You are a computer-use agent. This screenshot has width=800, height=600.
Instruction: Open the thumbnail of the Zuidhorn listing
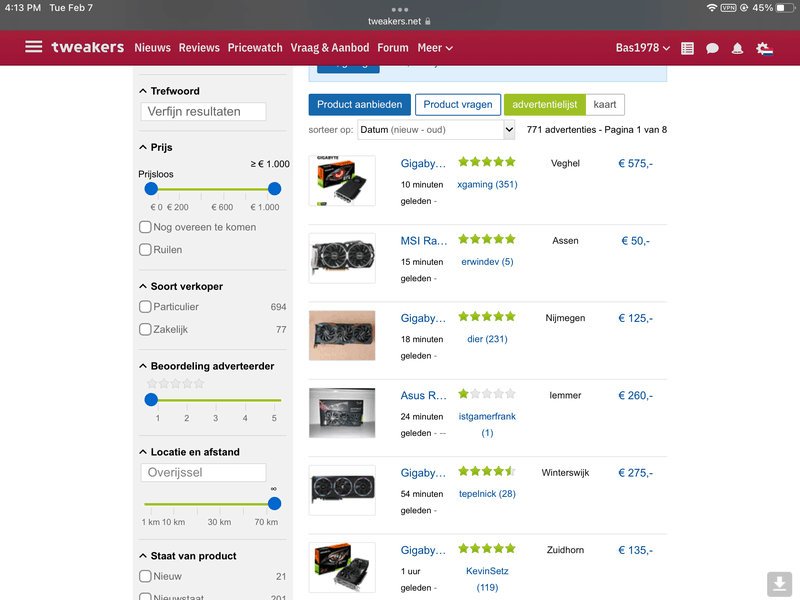(x=342, y=567)
